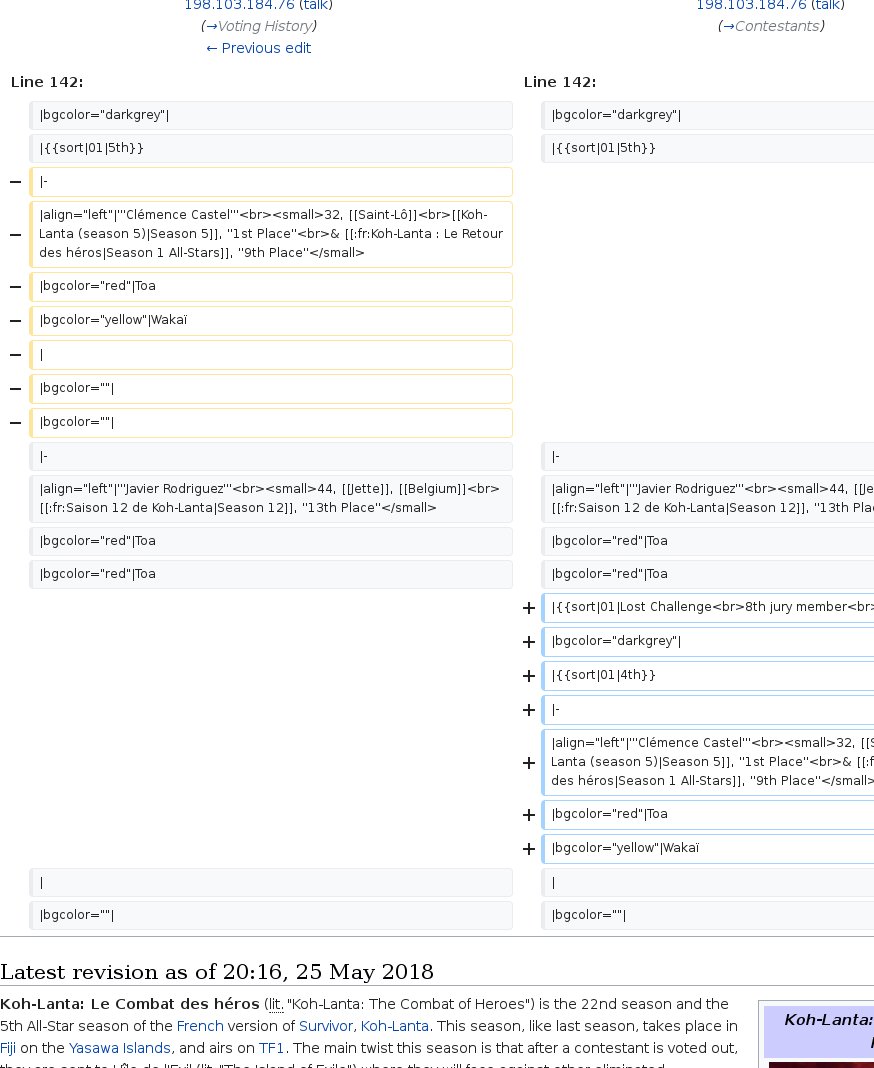Screen dimensions: 874x1068
Task: Follow the '→' arrow before Voting History
Action: (x=210, y=26)
